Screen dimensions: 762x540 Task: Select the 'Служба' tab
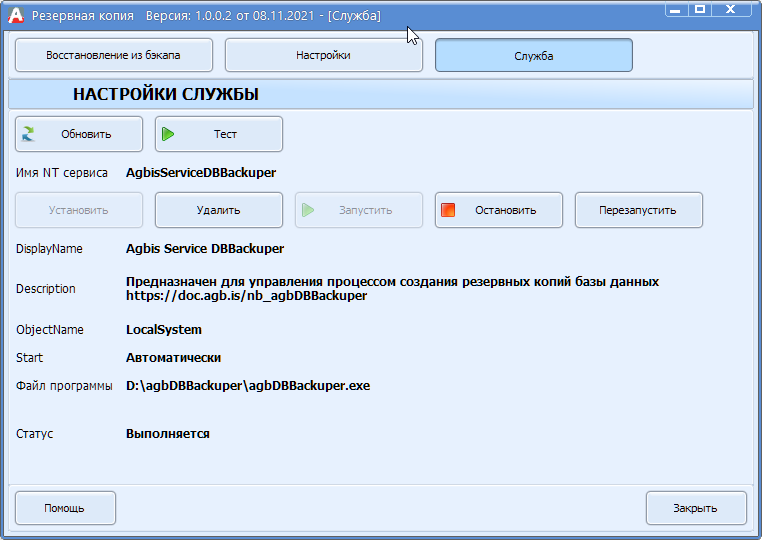(534, 55)
